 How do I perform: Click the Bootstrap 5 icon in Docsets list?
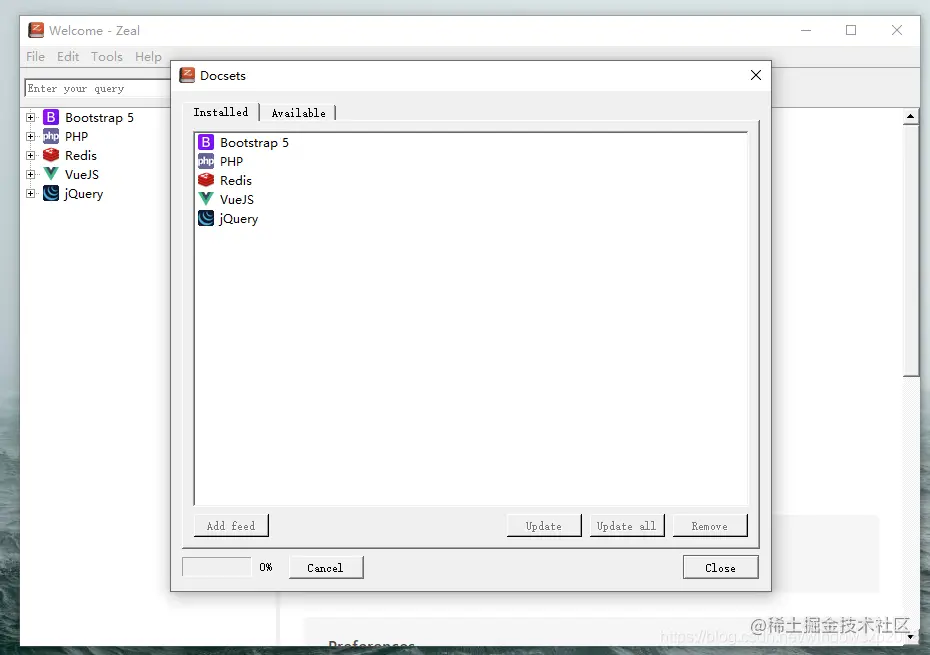206,142
